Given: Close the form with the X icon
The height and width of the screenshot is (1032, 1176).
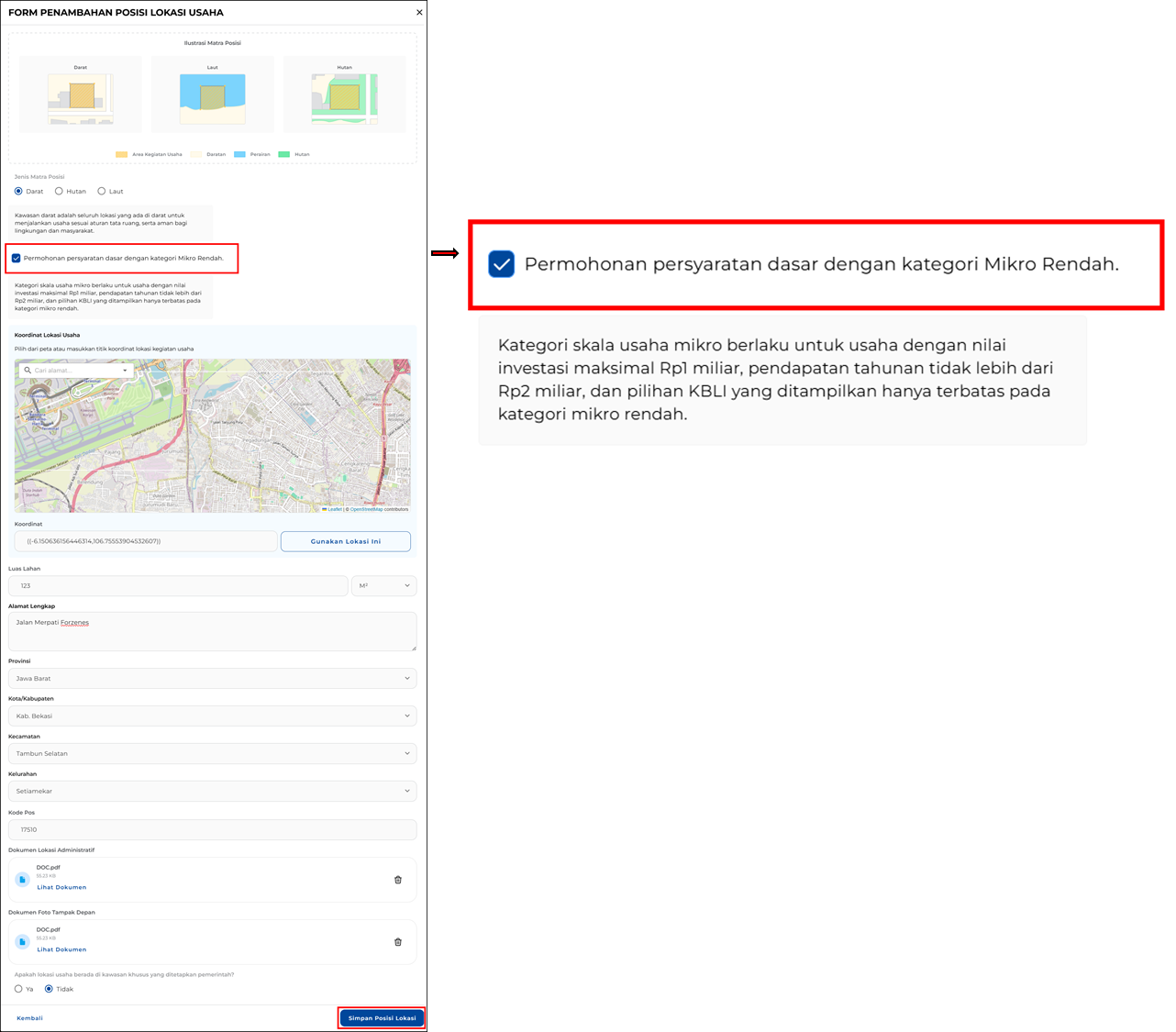Looking at the screenshot, I should [x=419, y=13].
